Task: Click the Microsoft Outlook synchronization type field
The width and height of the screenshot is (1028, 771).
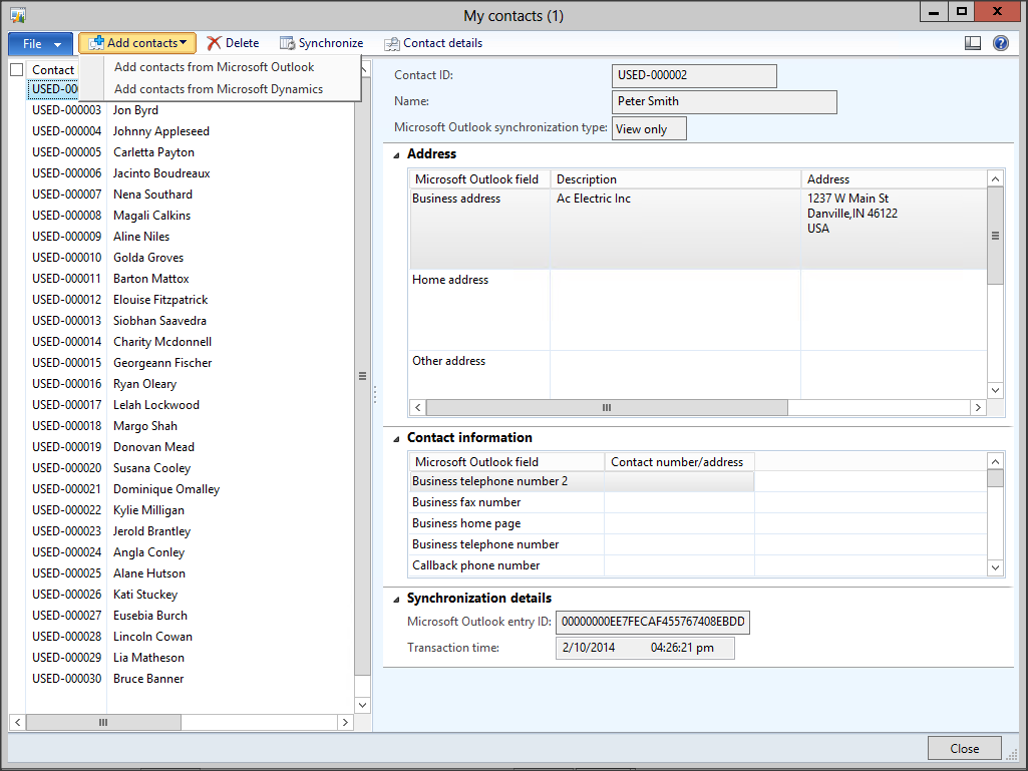Action: pos(648,128)
